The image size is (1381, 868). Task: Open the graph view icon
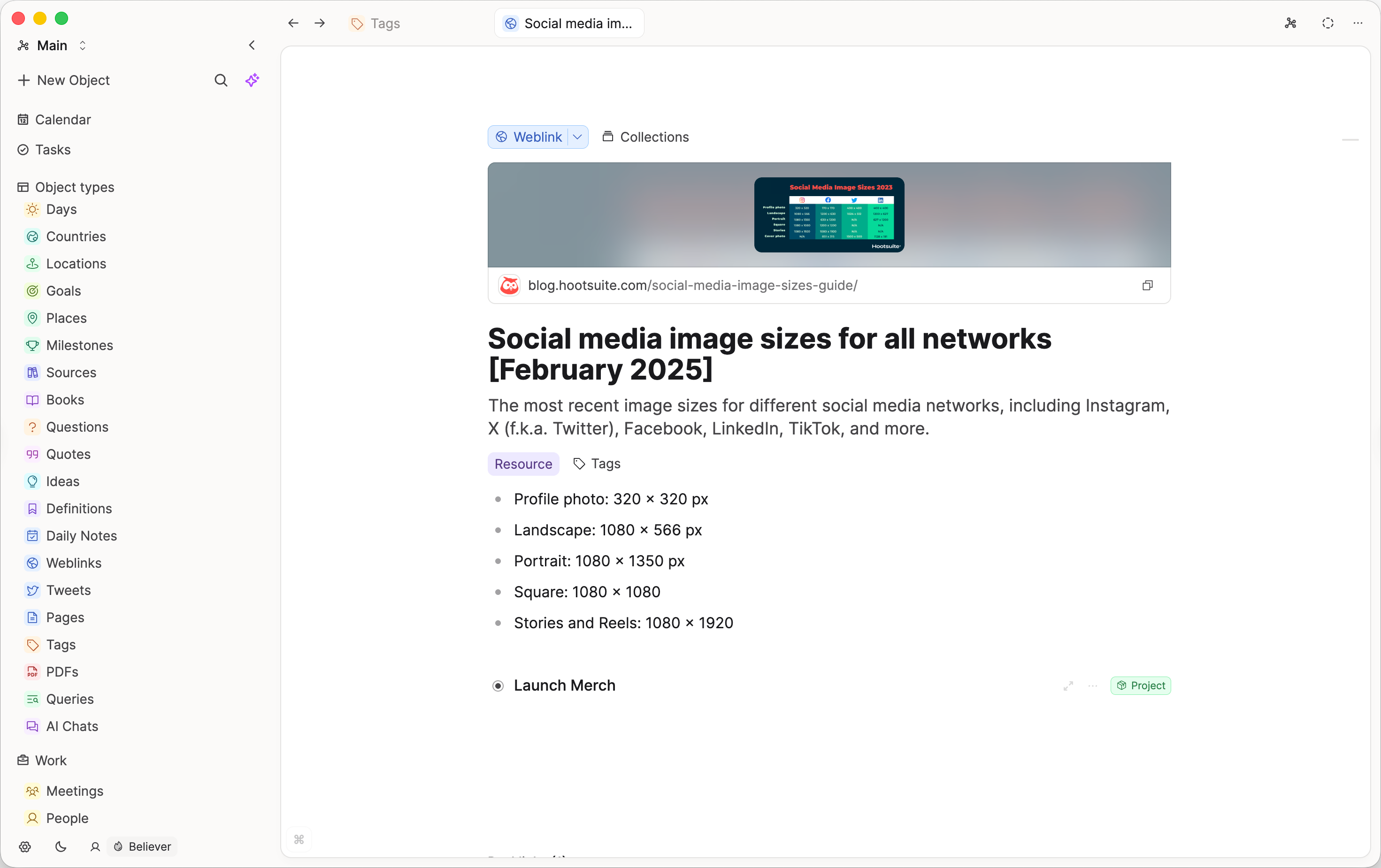click(1290, 23)
